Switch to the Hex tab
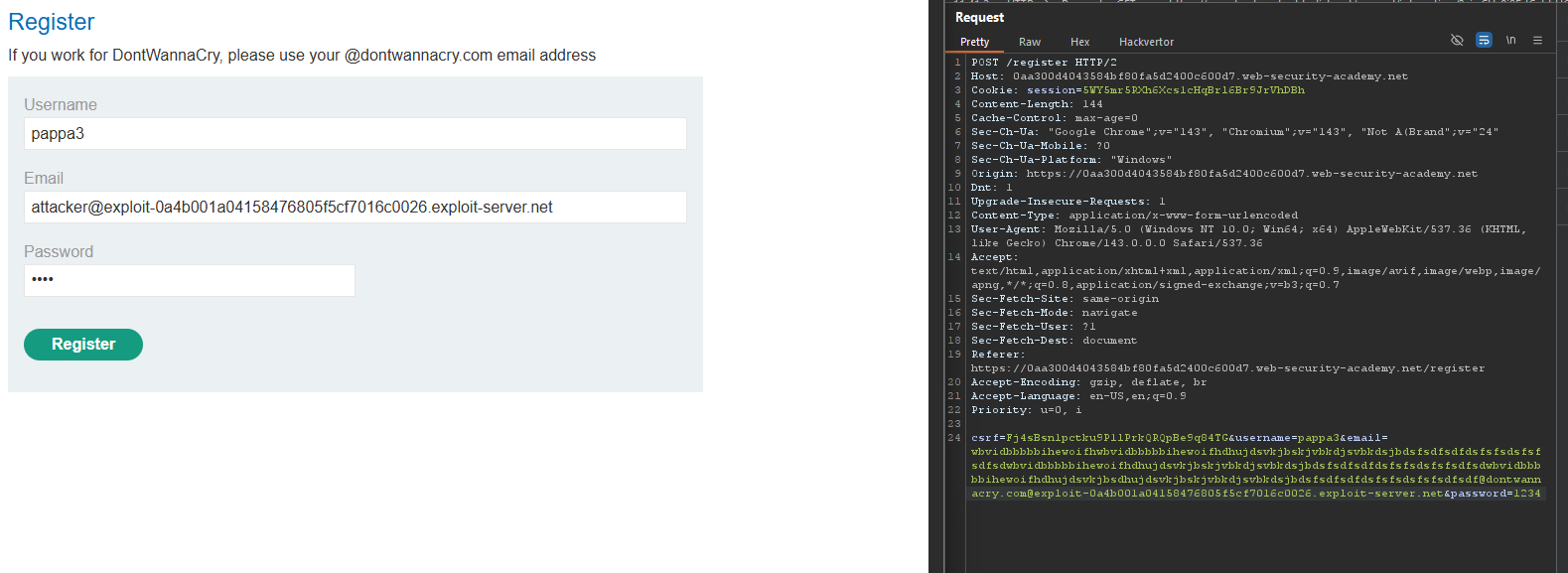This screenshot has width=1568, height=573. pyautogui.click(x=1080, y=42)
